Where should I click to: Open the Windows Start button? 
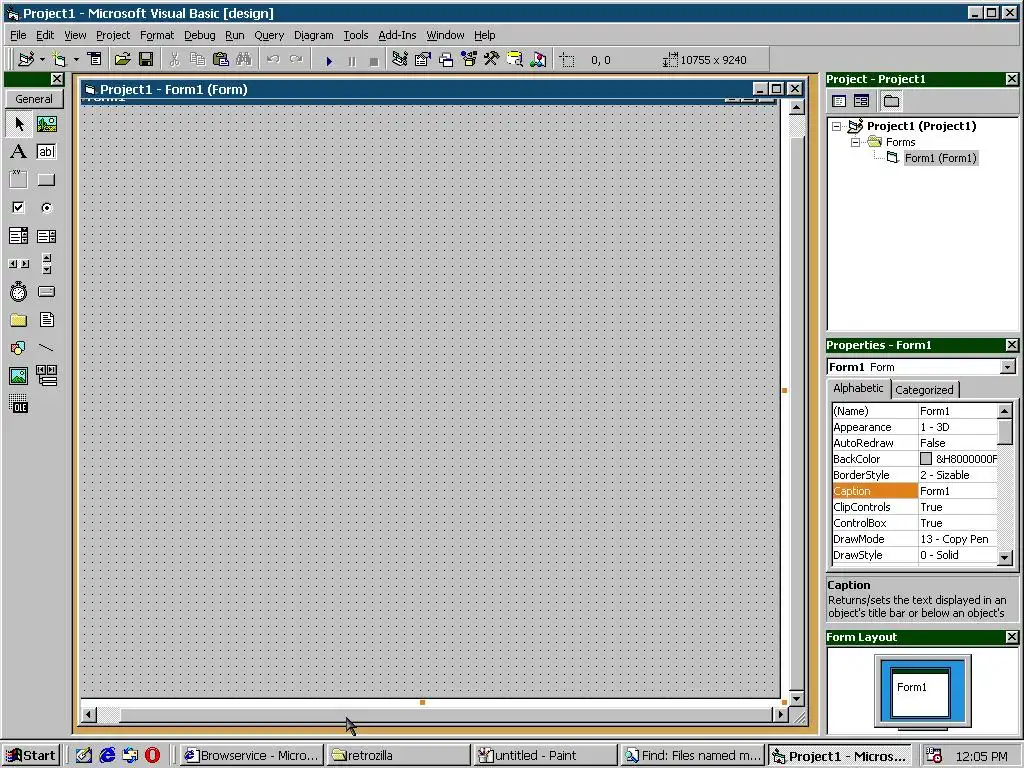(x=31, y=756)
